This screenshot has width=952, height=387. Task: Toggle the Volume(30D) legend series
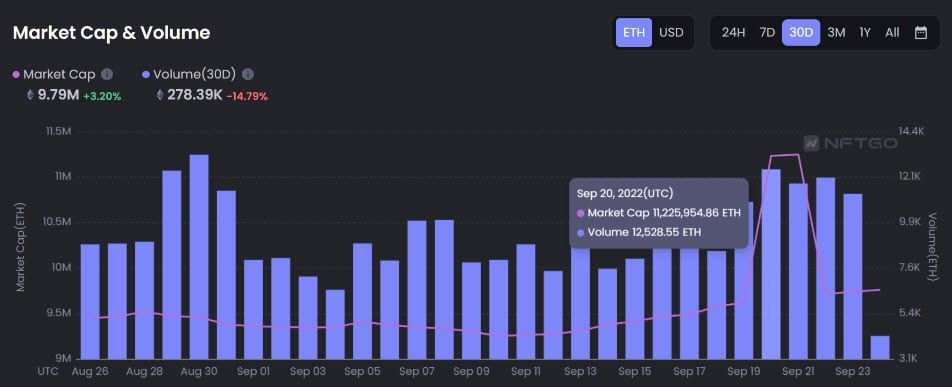point(189,74)
